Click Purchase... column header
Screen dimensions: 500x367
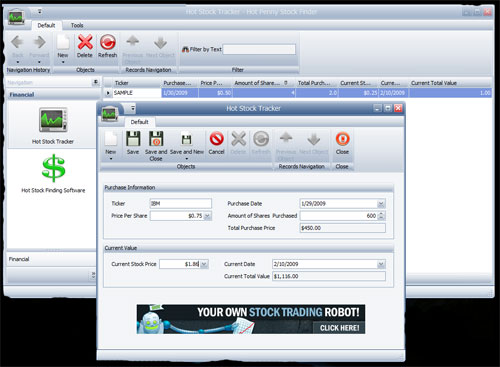(x=180, y=83)
